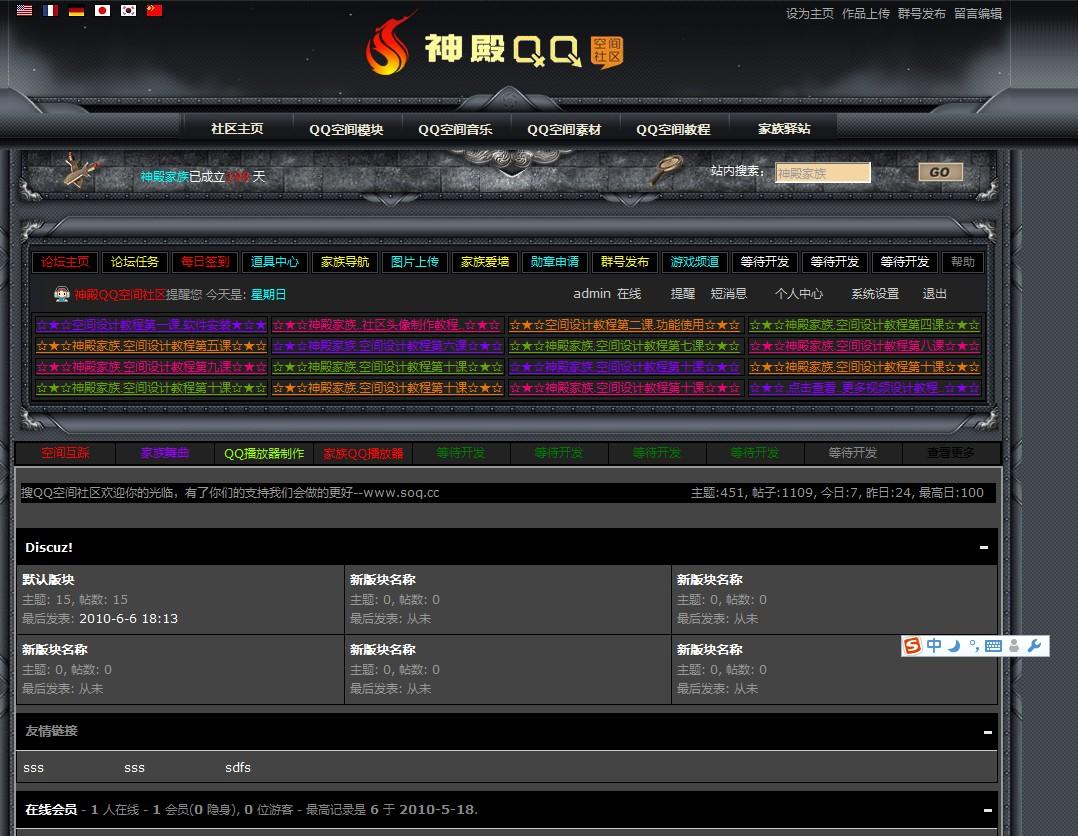Click the 站内搜索 text input field
1078x836 pixels.
coord(822,173)
